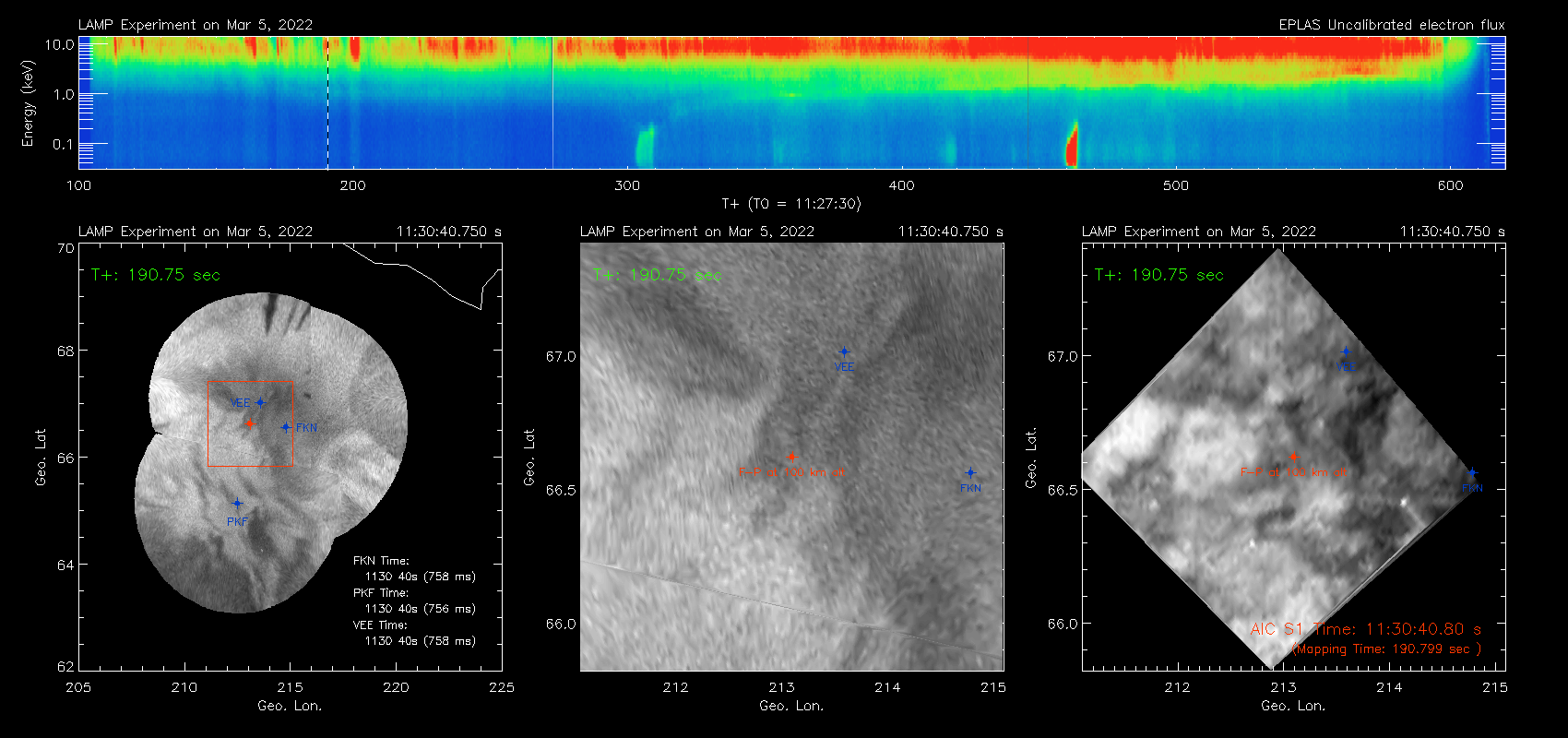Viewport: 1568px width, 738px height.
Task: Click the 'FKN Time:' label
Action: pos(381,561)
